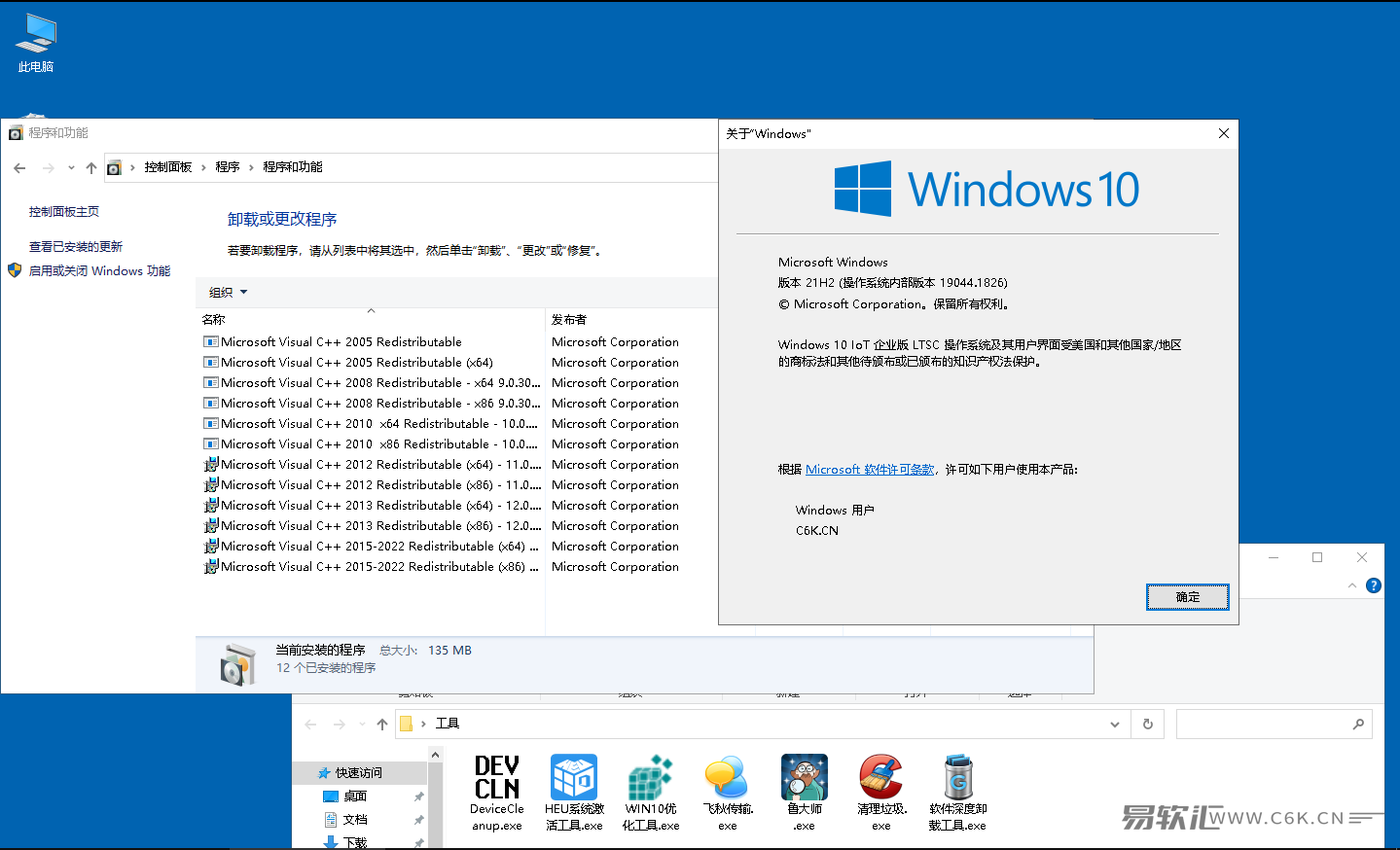Click the blue help icon in explorer window
Viewport: 1400px width, 850px height.
[1374, 585]
